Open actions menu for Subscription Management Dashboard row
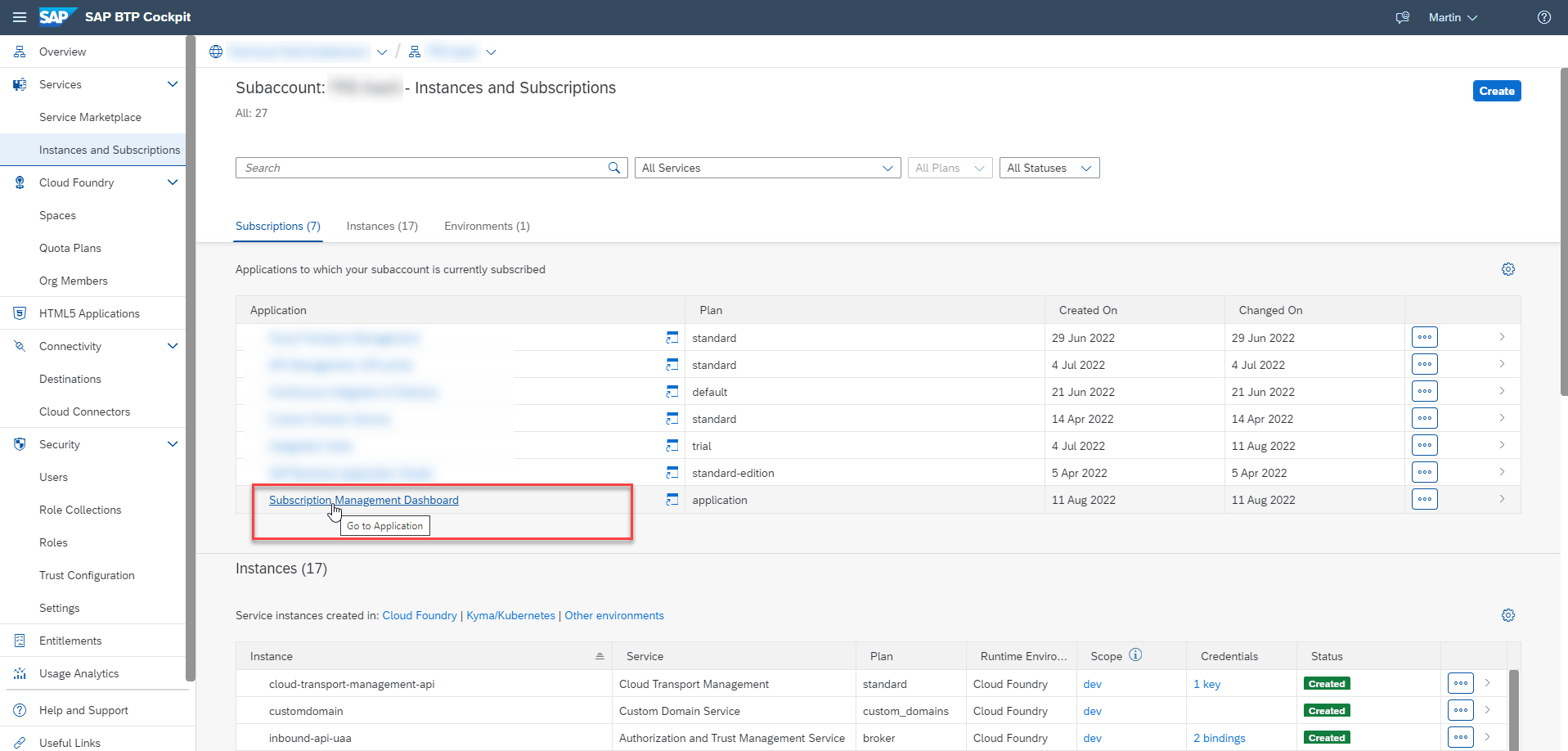1568x751 pixels. [x=1425, y=499]
